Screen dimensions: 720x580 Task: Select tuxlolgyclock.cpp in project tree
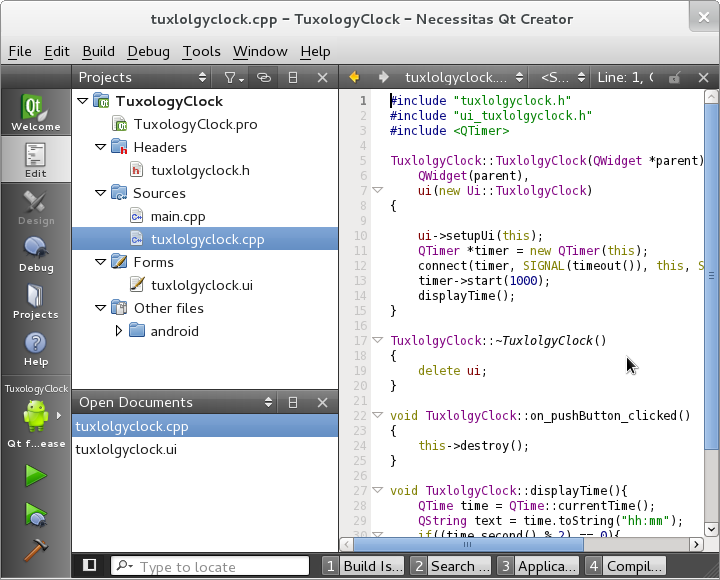tap(205, 239)
